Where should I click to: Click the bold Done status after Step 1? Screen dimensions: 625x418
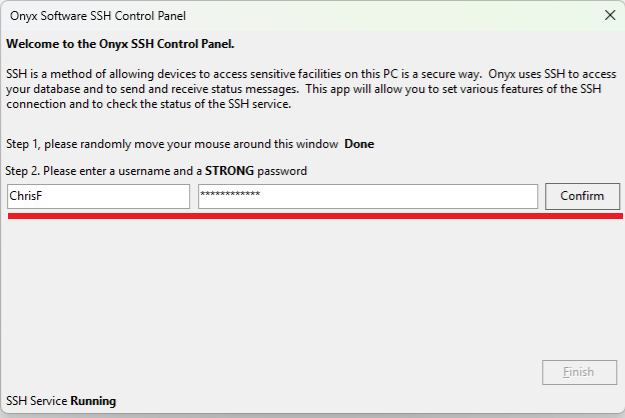click(x=359, y=144)
